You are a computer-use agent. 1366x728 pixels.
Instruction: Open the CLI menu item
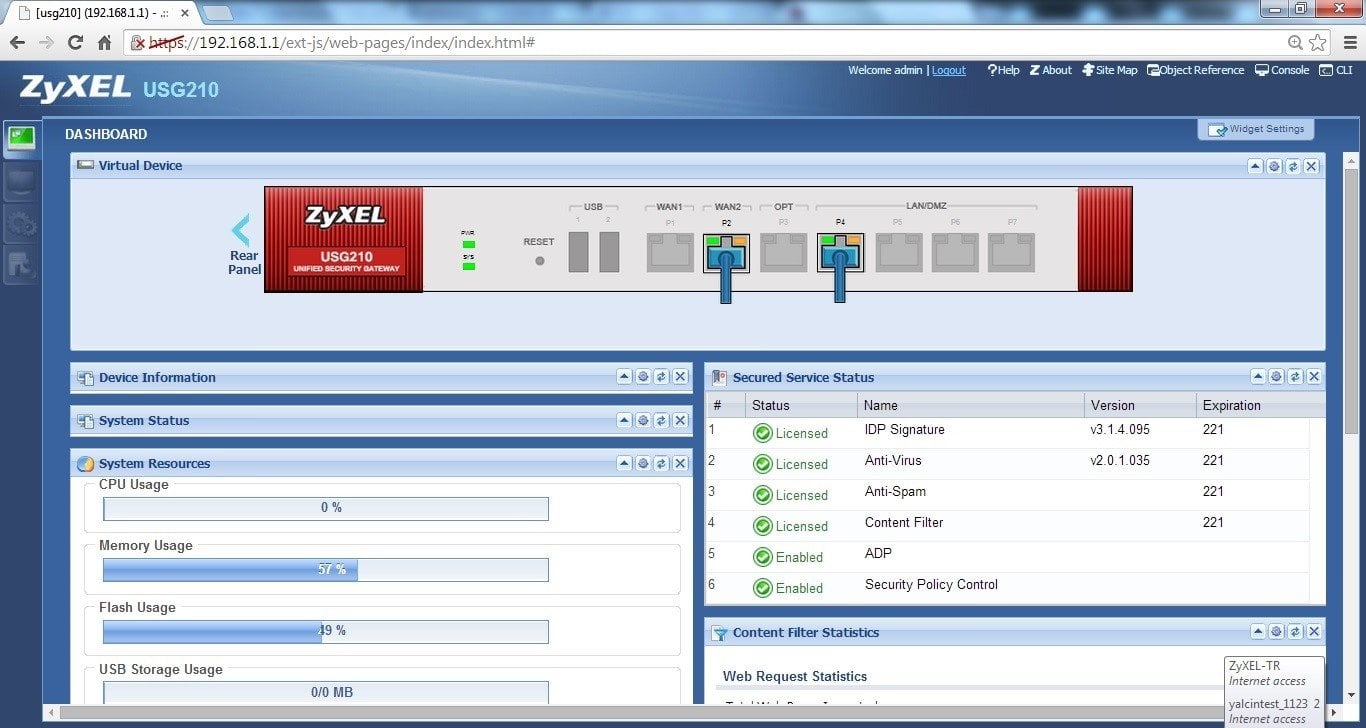1336,70
